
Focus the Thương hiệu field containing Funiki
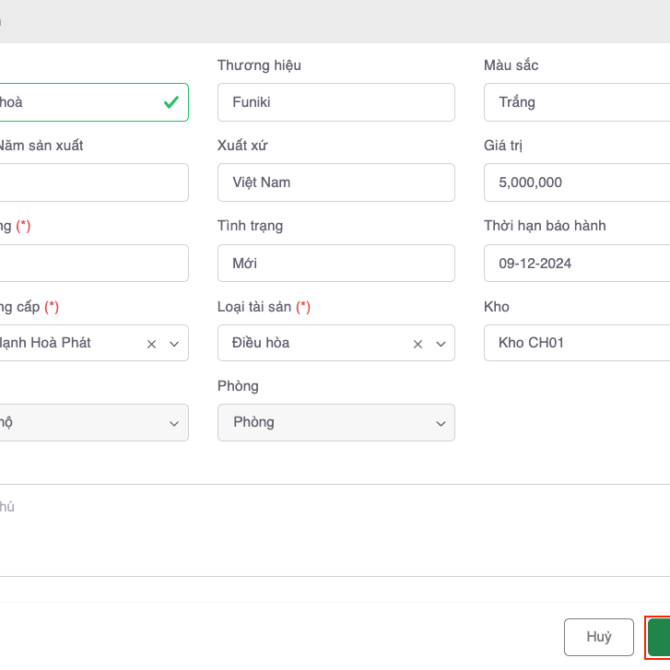[336, 102]
